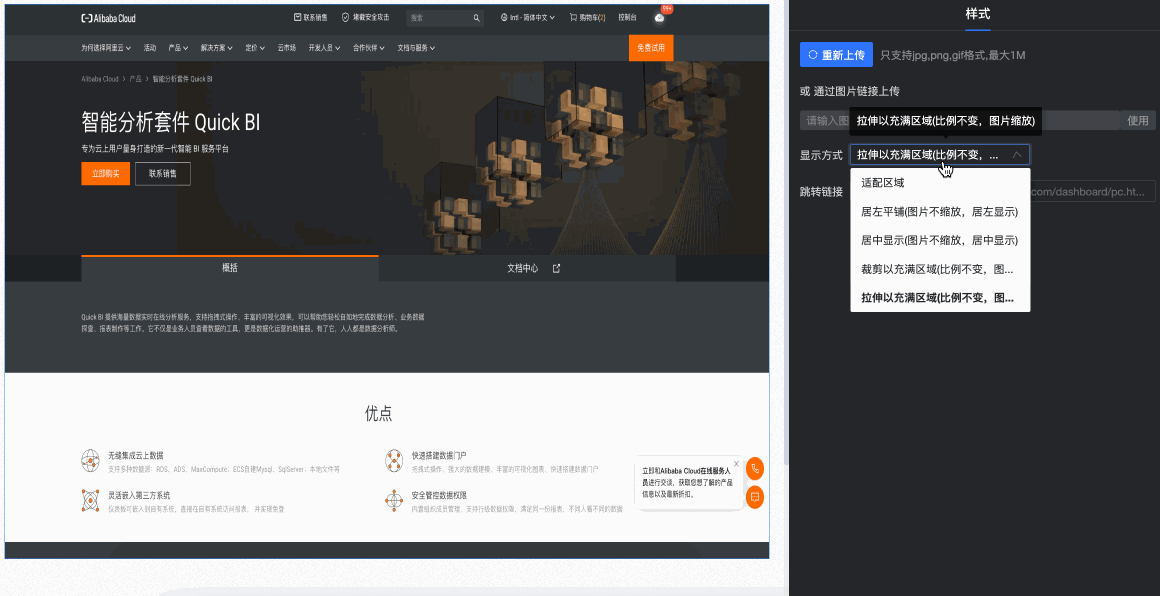Image resolution: width=1160 pixels, height=596 pixels.
Task: Collapse the 显示方式 dropdown
Action: point(1017,155)
